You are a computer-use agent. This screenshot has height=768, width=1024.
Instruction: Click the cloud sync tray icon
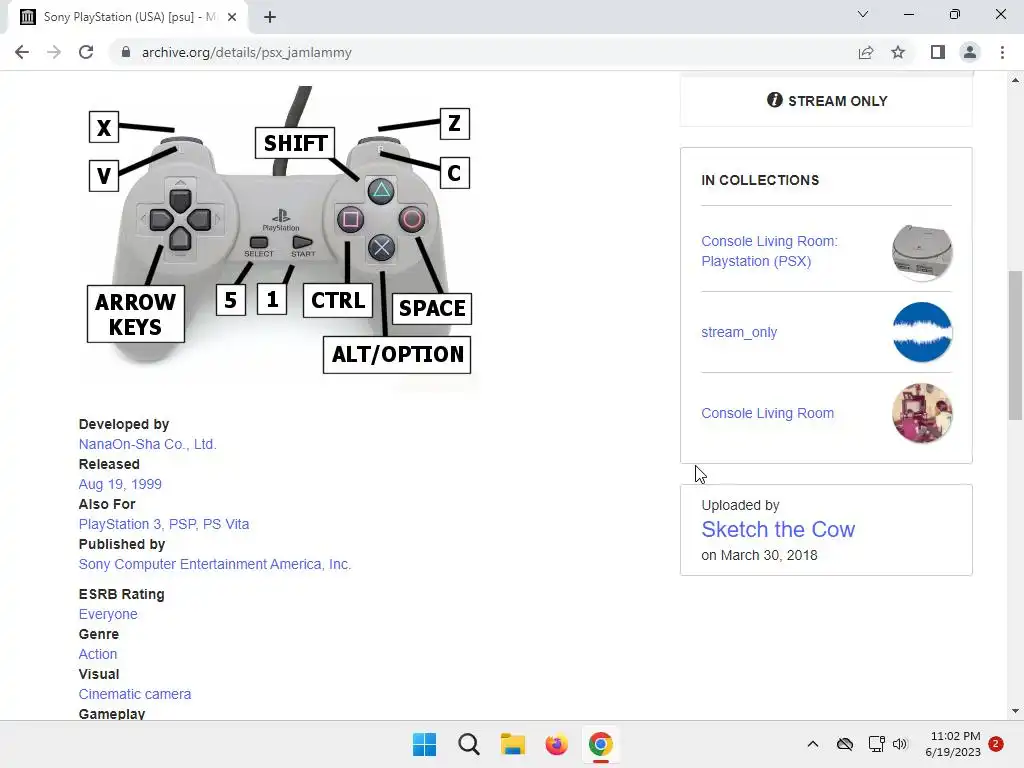[844, 744]
